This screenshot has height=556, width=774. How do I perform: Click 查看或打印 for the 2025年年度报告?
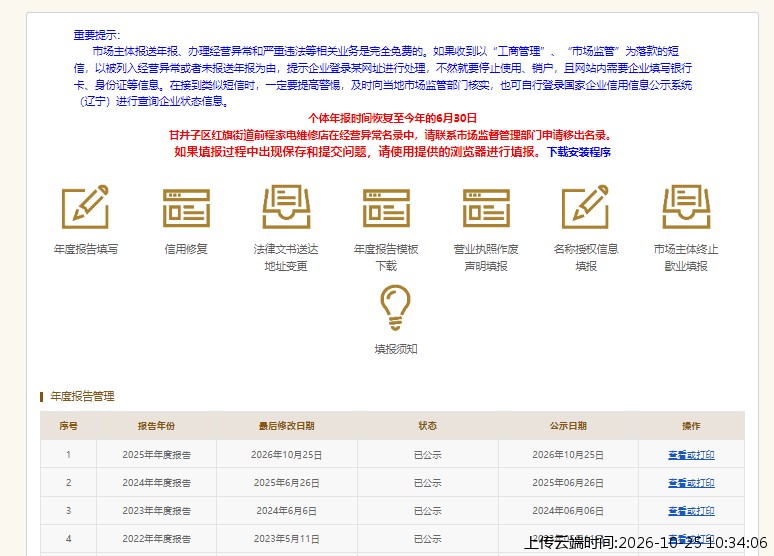pyautogui.click(x=691, y=455)
